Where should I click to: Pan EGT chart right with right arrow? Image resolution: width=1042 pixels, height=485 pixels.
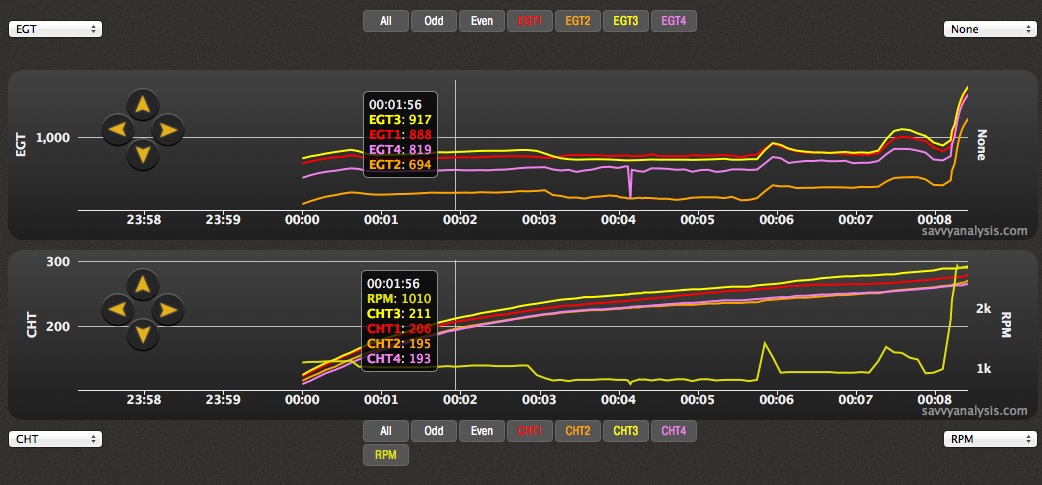(168, 128)
